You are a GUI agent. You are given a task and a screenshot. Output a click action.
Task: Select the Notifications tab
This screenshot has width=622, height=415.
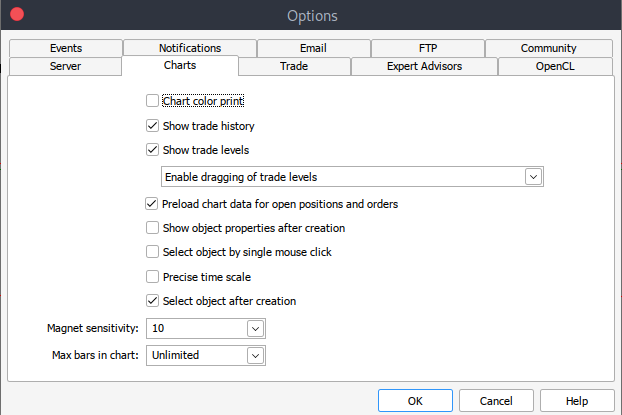[190, 48]
